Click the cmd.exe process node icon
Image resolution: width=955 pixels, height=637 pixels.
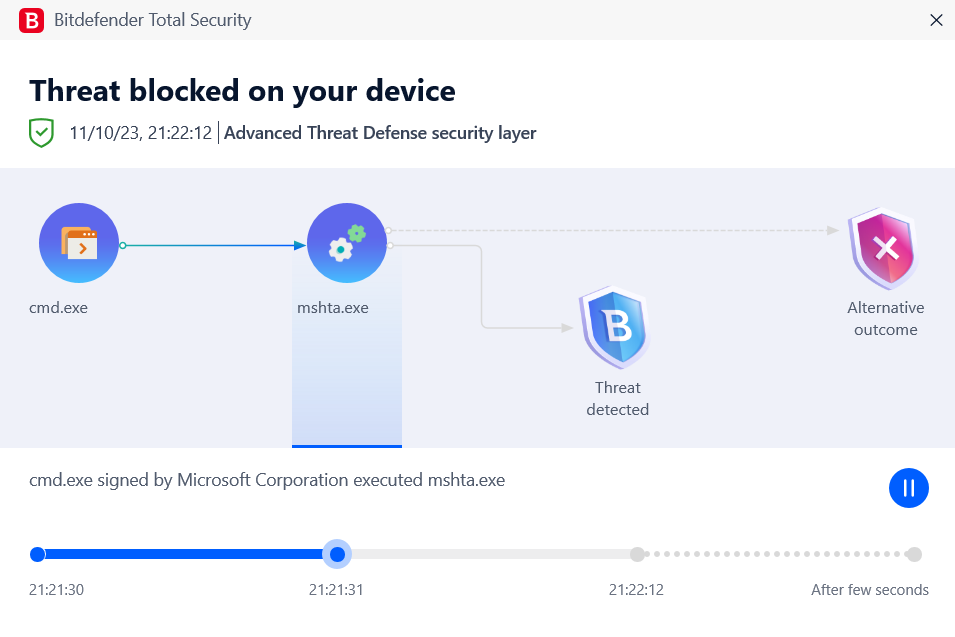tap(79, 243)
